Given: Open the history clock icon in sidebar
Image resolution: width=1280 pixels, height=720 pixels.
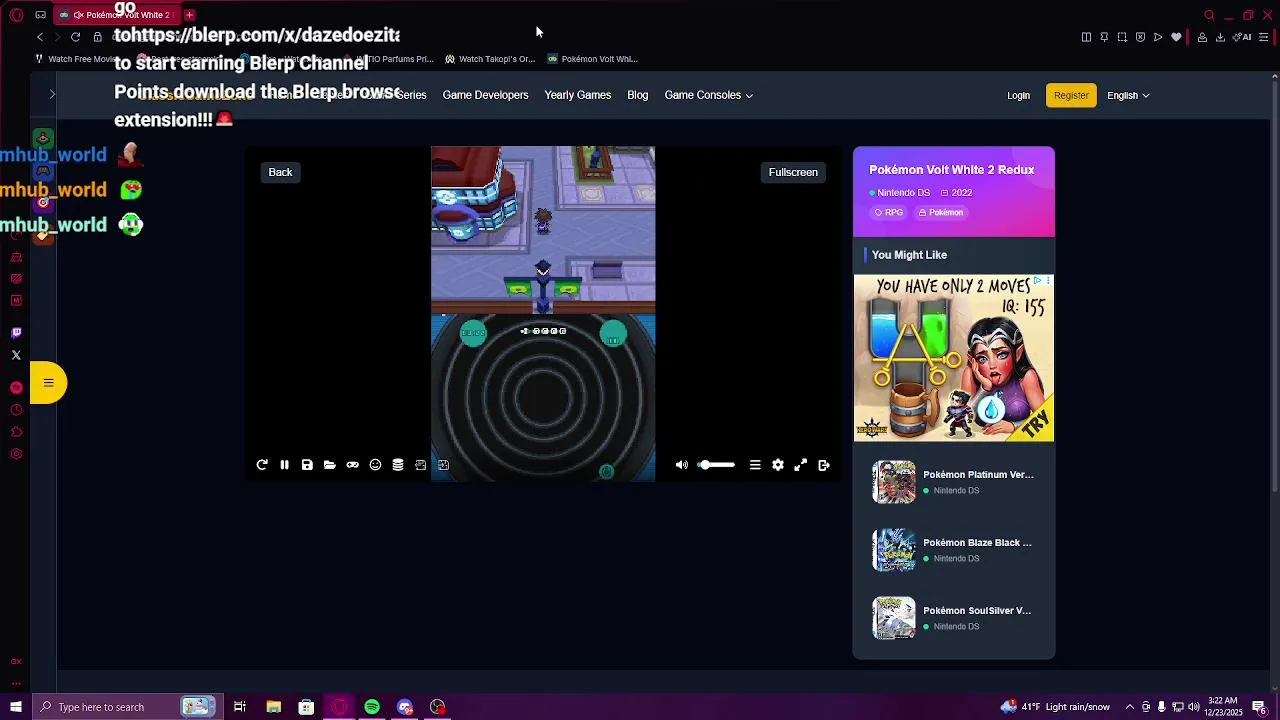Looking at the screenshot, I should click(16, 410).
